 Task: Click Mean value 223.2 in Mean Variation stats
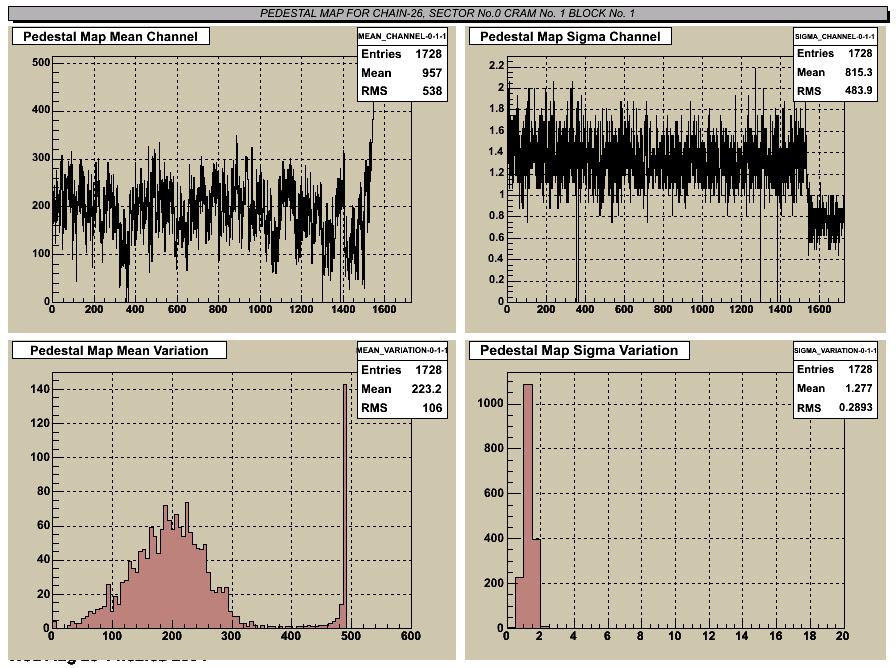(x=426, y=389)
